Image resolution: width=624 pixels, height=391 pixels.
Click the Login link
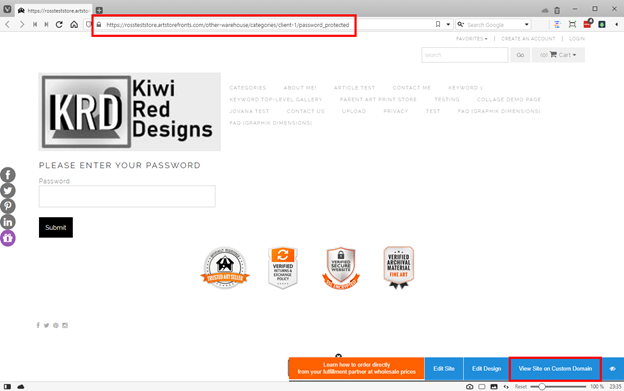[577, 39]
